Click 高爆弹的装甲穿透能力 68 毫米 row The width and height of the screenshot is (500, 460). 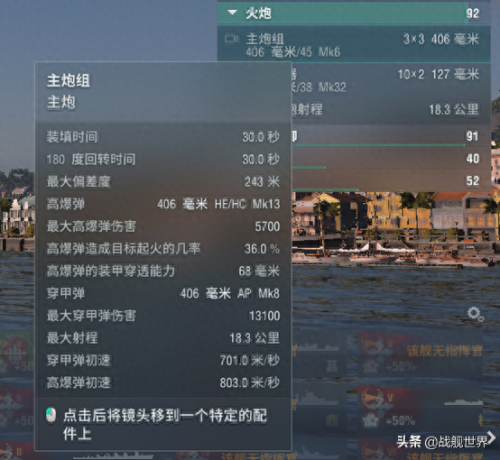tap(163, 271)
